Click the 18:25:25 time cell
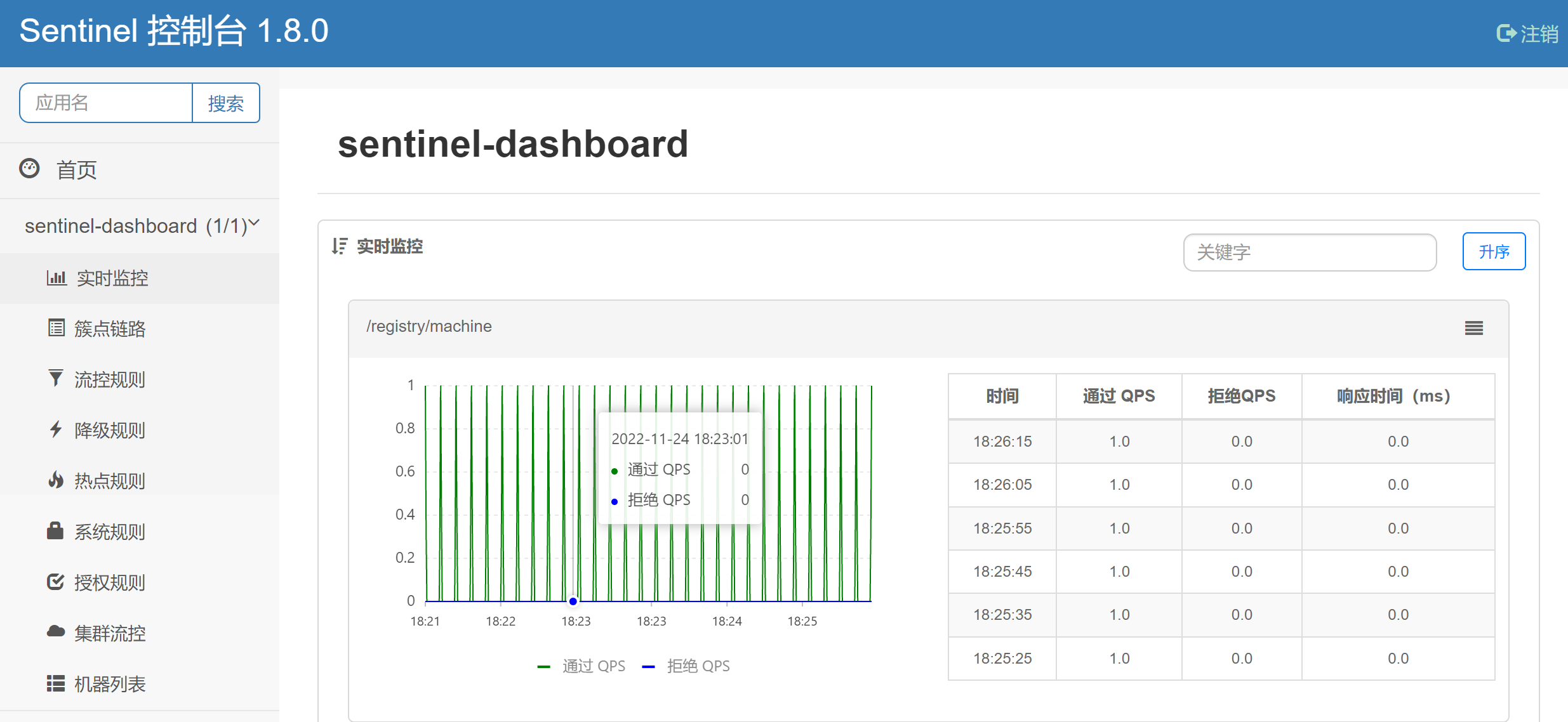 [x=1002, y=659]
